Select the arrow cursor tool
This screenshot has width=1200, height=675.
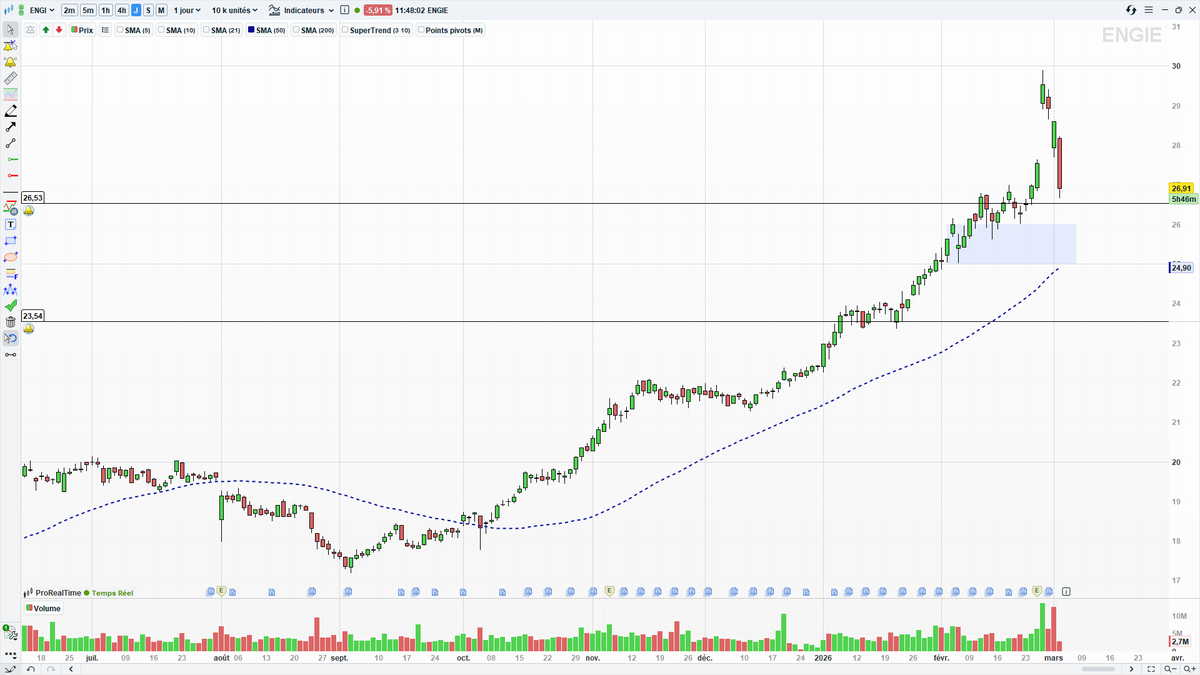pyautogui.click(x=11, y=30)
